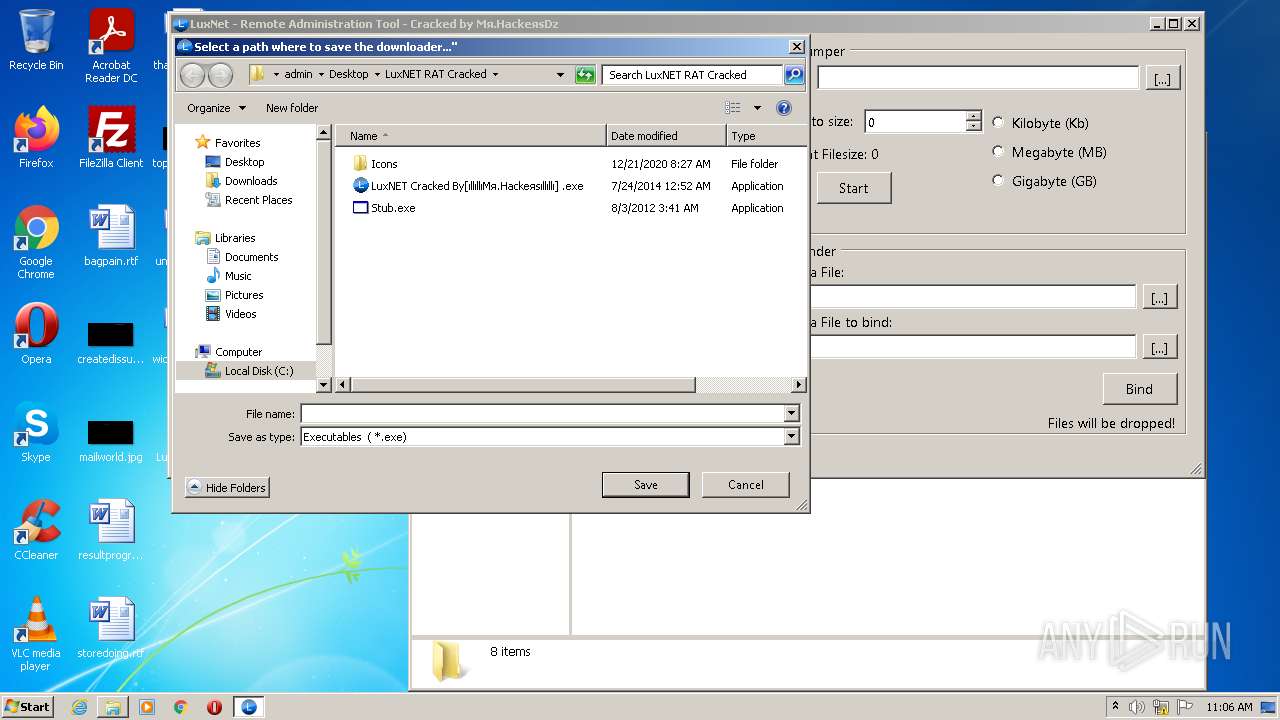Go to Downloads in Favorites

point(251,181)
